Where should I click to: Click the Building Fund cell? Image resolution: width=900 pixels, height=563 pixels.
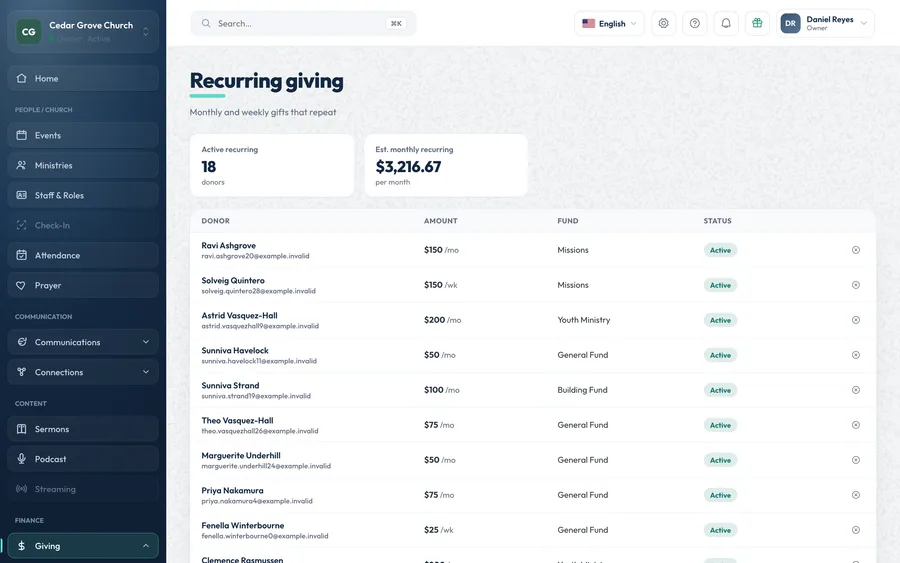point(582,390)
